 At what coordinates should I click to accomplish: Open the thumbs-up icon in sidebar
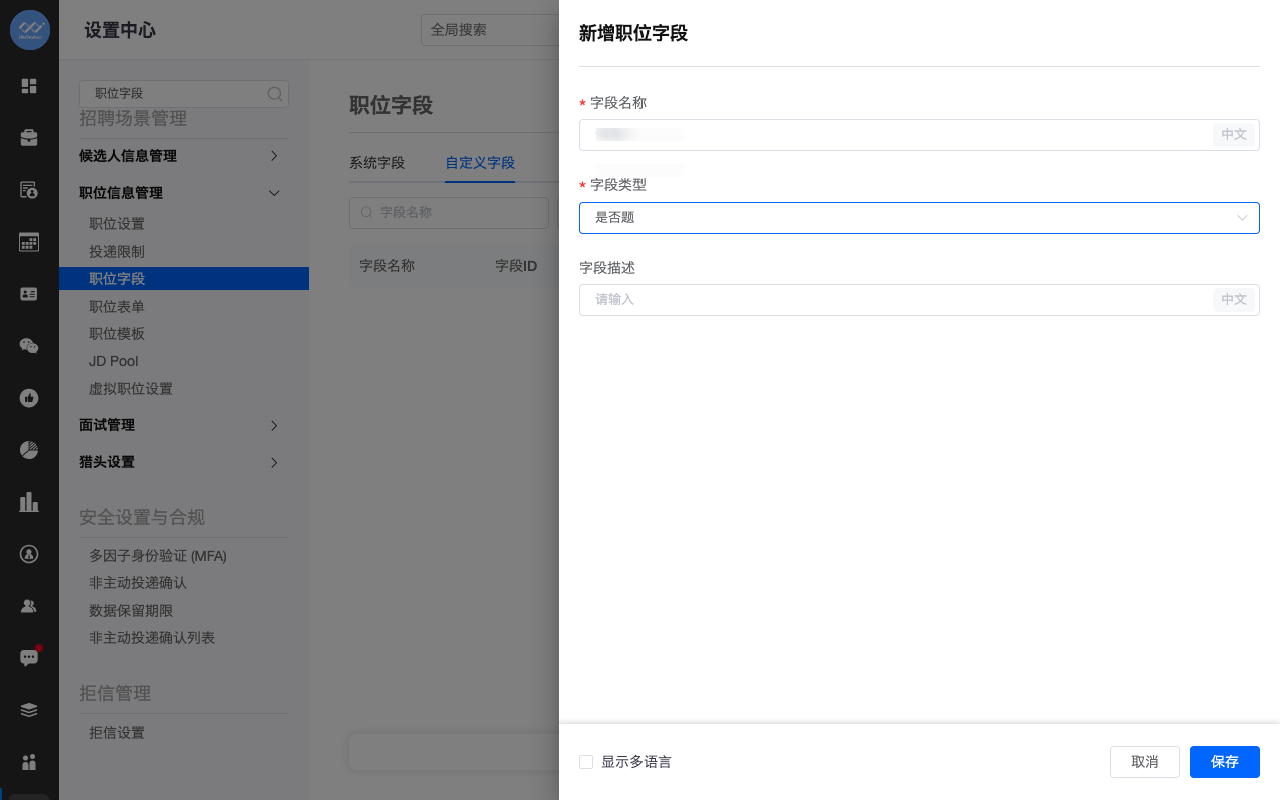pyautogui.click(x=29, y=398)
